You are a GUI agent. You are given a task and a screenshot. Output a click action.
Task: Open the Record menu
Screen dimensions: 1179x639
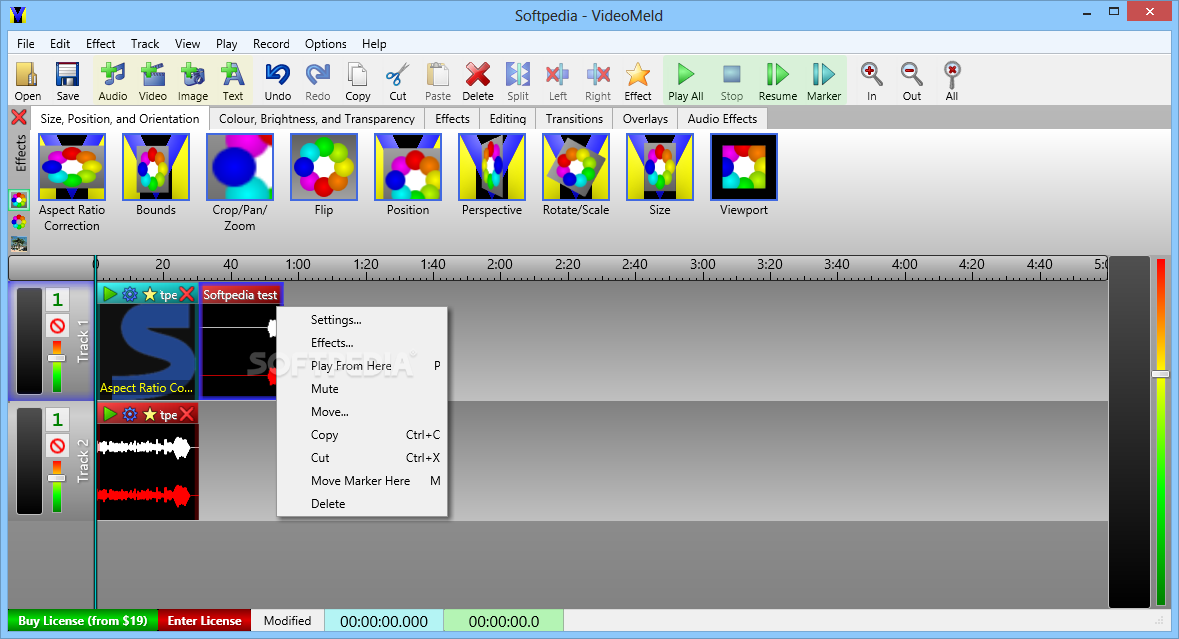point(271,44)
